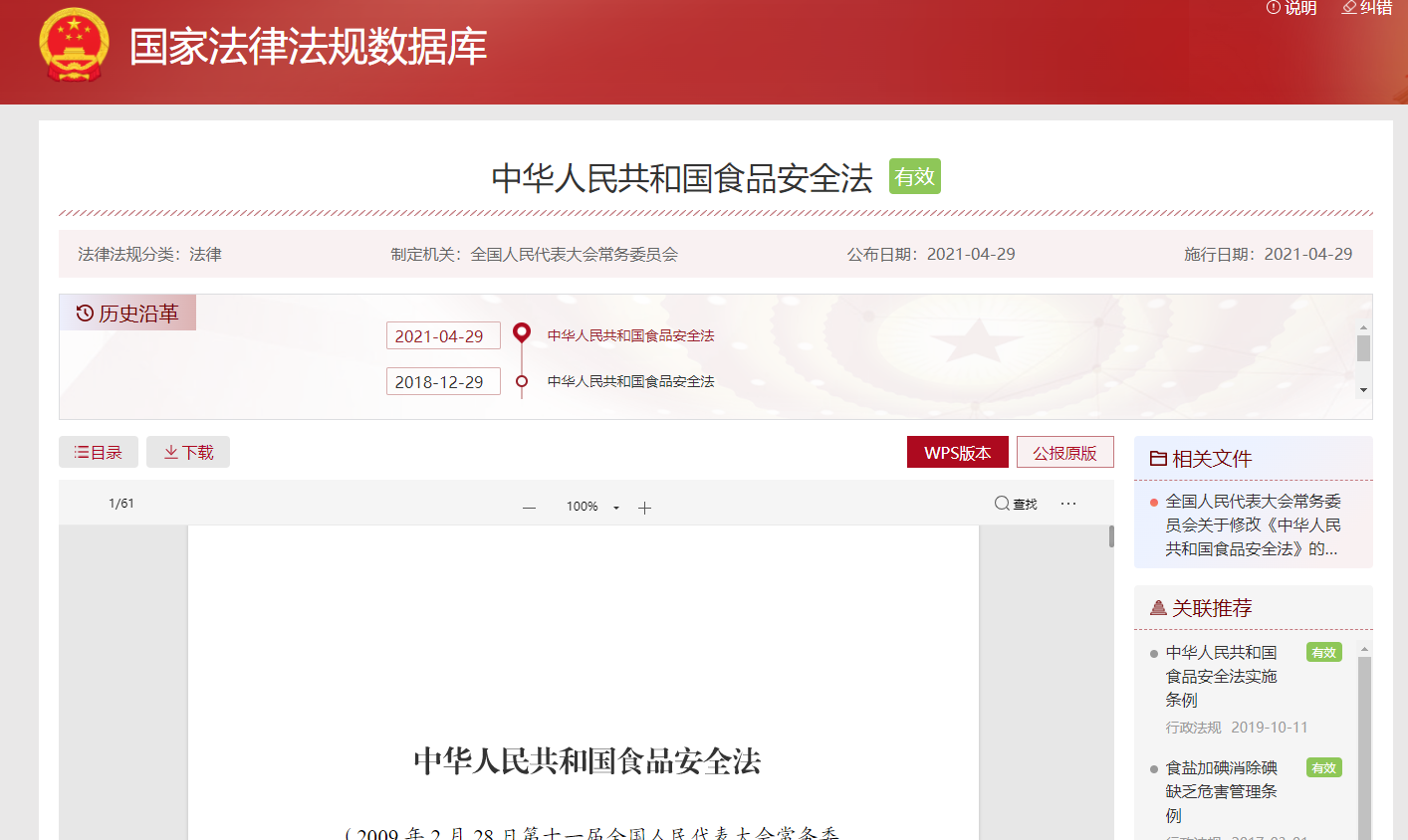Screen dimensions: 1408x840
Task: Open the 目录 table of contents
Action: [99, 452]
